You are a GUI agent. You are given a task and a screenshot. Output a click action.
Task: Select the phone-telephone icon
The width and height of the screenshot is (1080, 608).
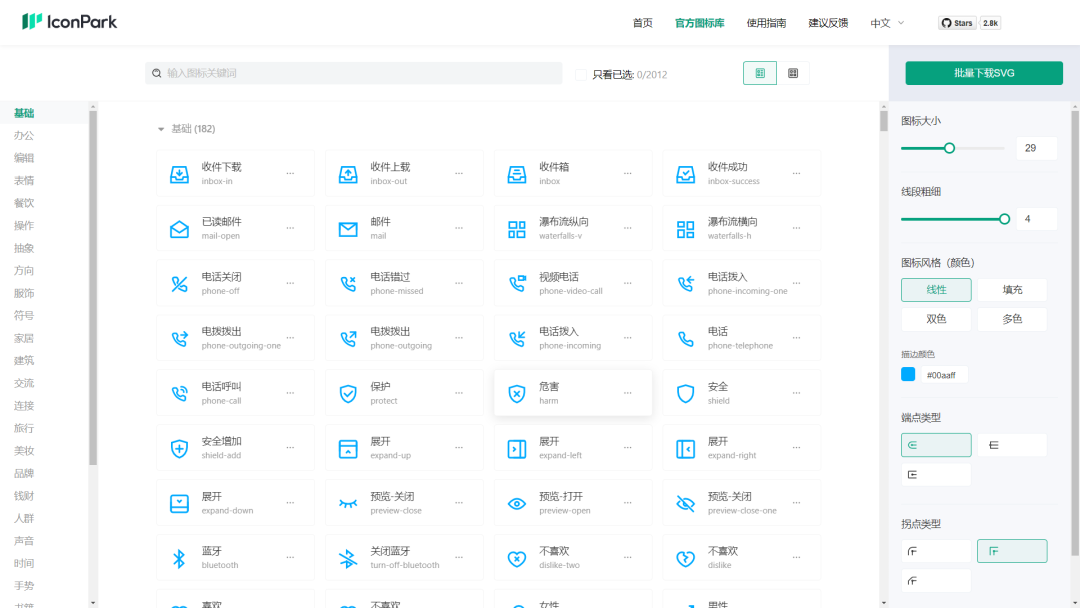pyautogui.click(x=685, y=338)
